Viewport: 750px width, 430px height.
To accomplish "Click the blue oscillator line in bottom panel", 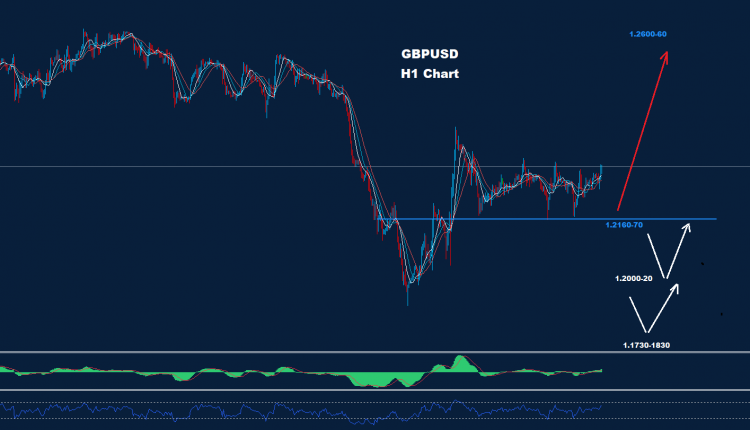I will tap(300, 410).
